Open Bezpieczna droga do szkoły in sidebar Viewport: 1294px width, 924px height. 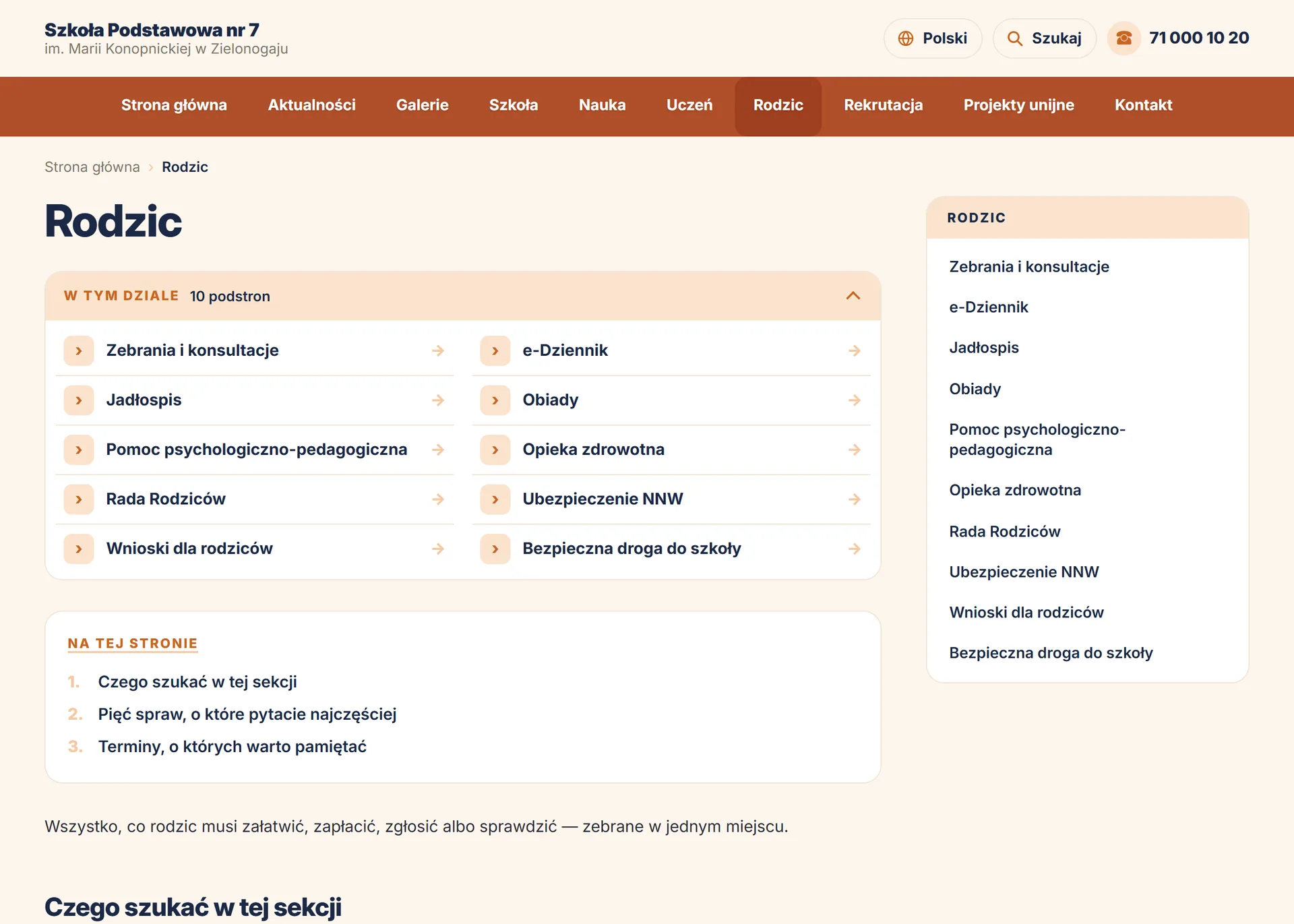click(1051, 653)
